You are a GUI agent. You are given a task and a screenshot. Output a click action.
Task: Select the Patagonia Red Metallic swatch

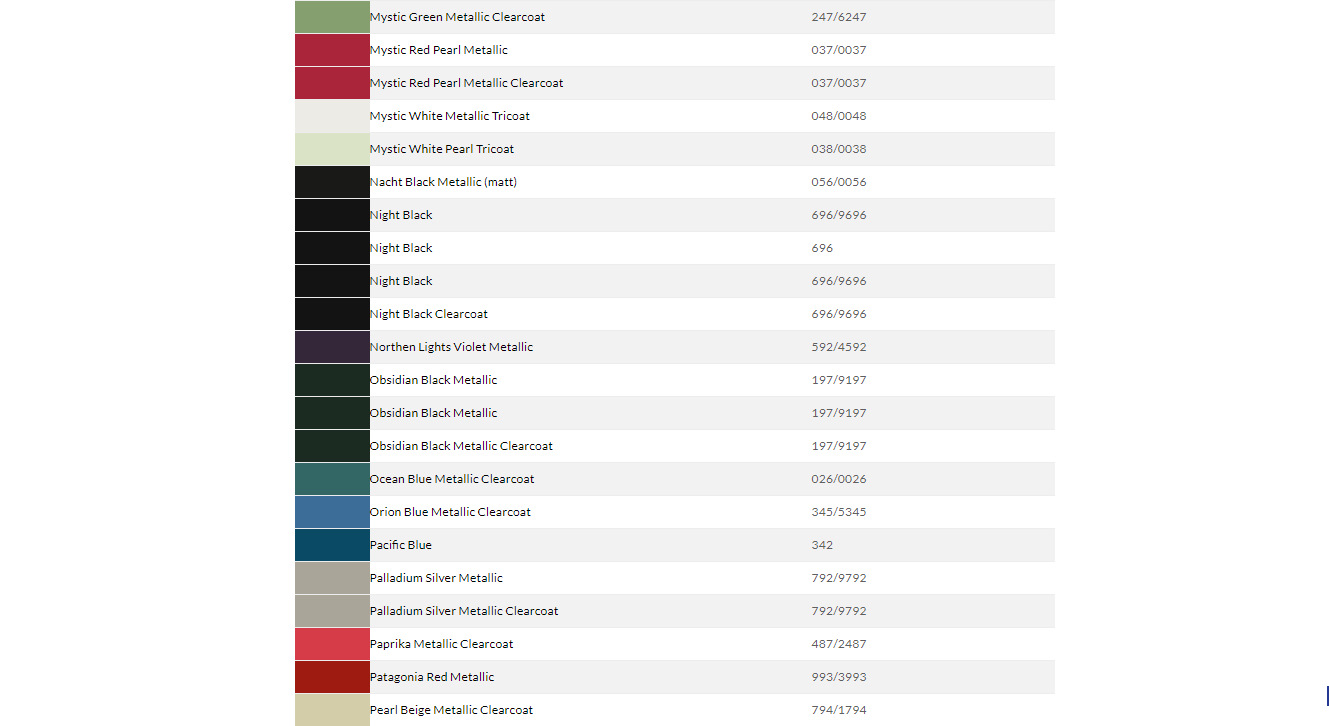tap(332, 677)
